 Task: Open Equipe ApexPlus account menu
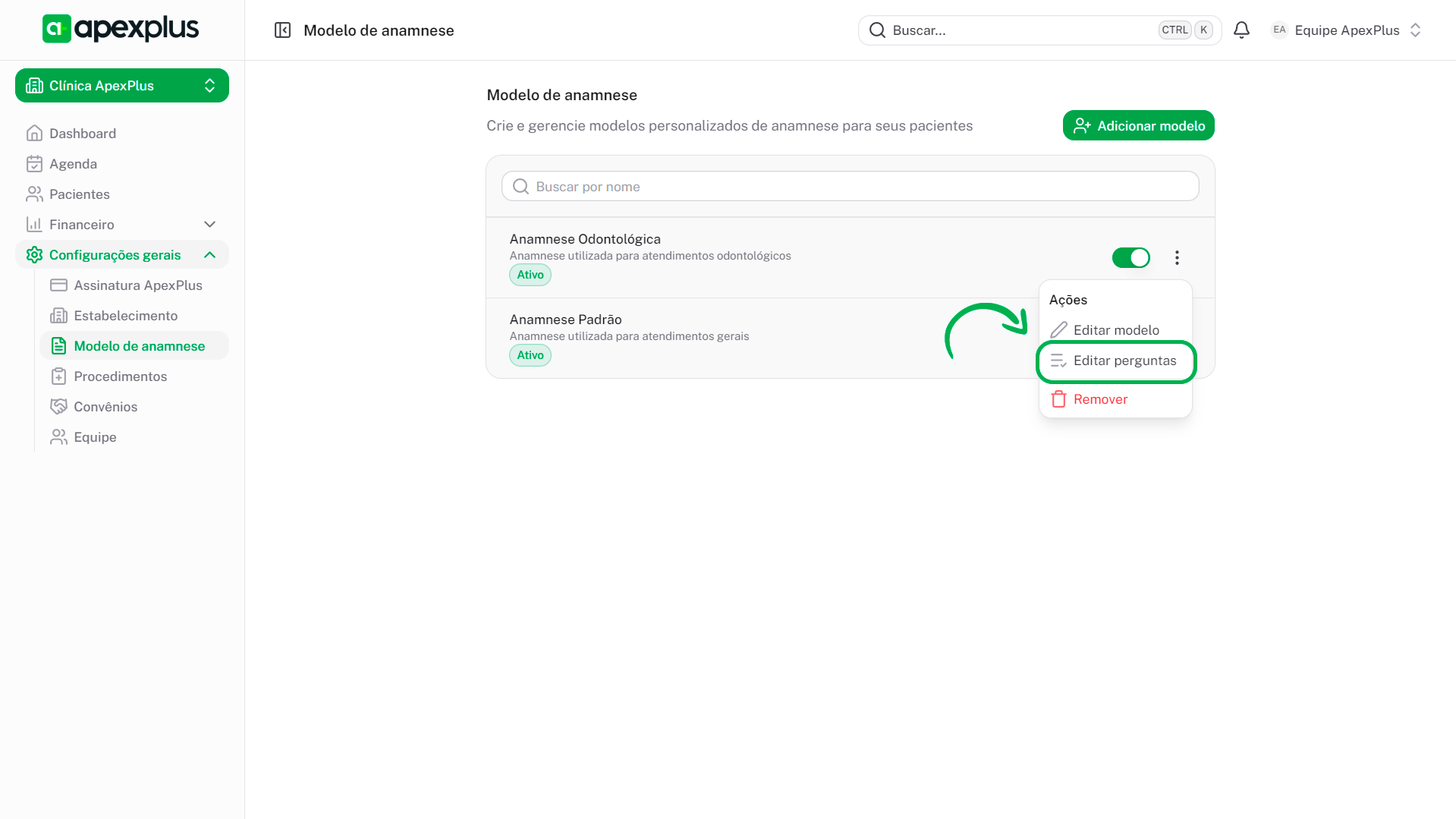[1346, 30]
